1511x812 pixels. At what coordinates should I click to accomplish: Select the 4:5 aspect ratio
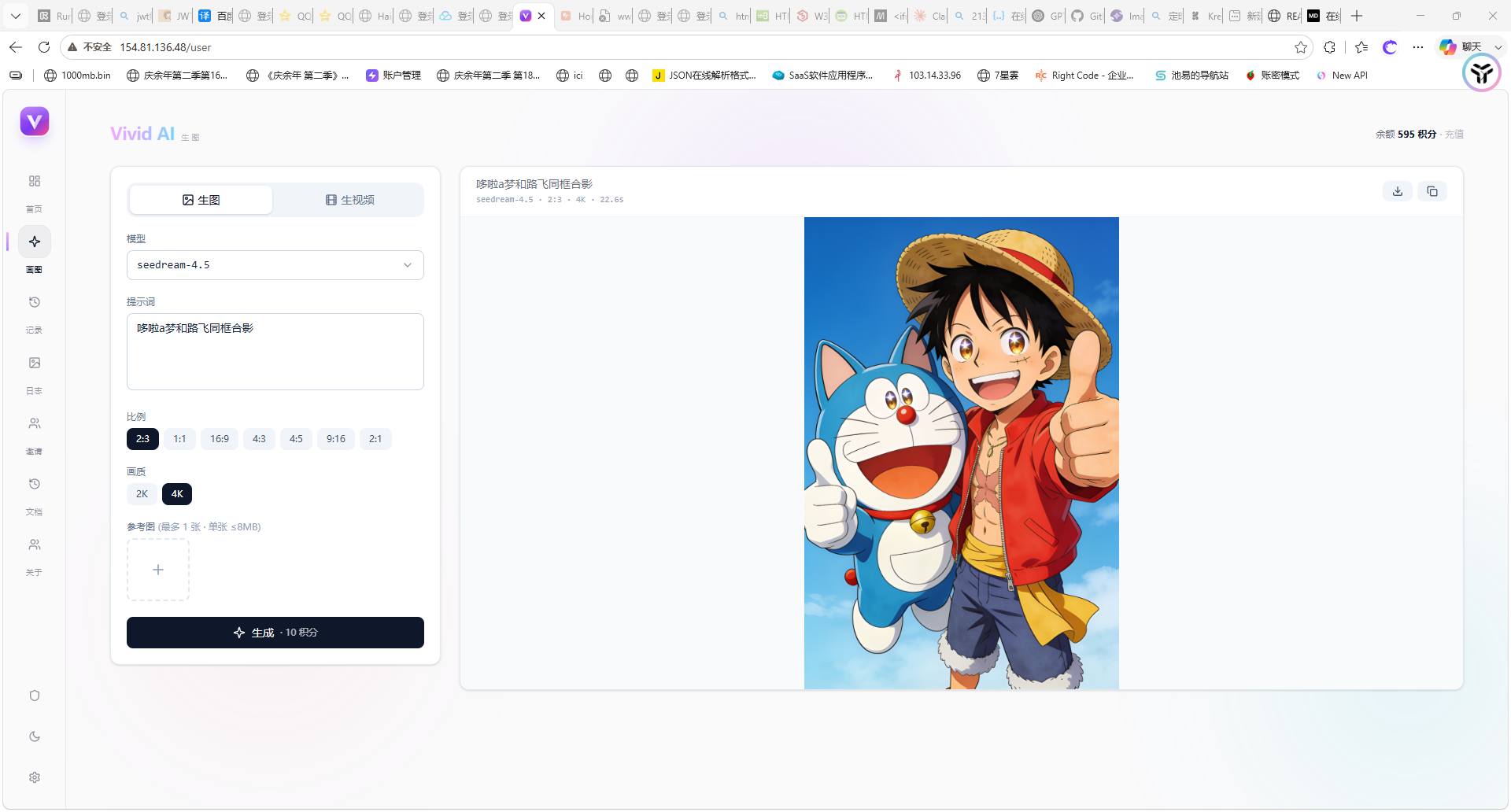tap(296, 439)
